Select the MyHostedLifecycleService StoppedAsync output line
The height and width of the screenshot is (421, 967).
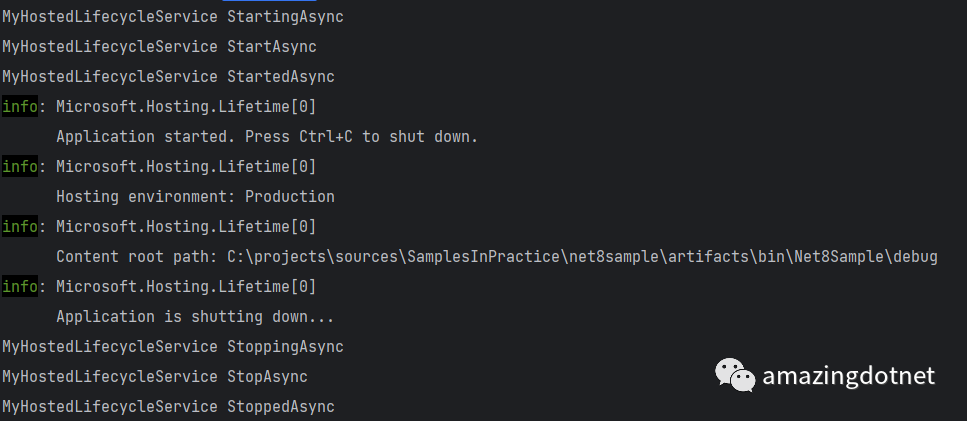click(168, 407)
